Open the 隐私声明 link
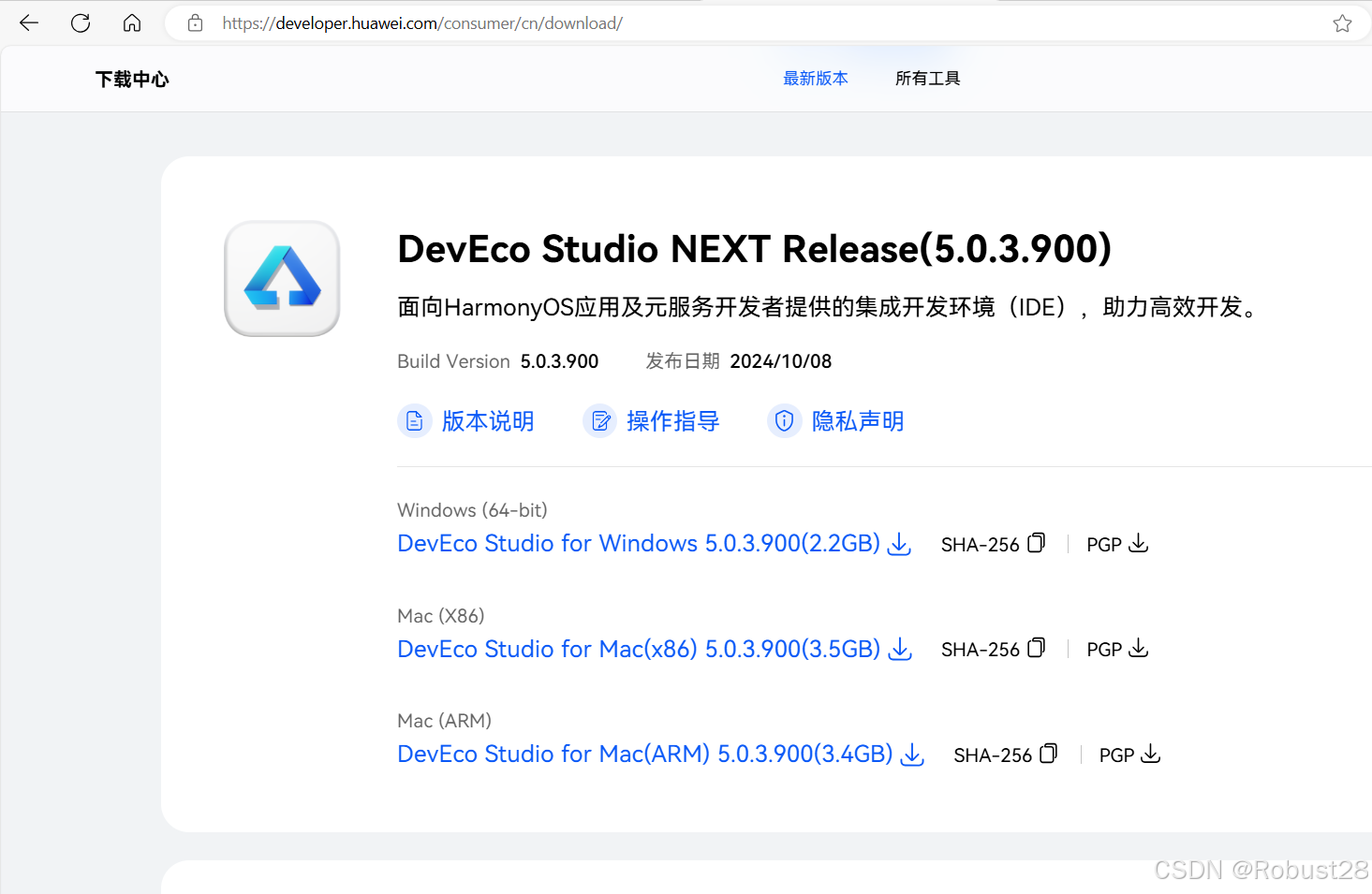The height and width of the screenshot is (894, 1372). point(858,421)
